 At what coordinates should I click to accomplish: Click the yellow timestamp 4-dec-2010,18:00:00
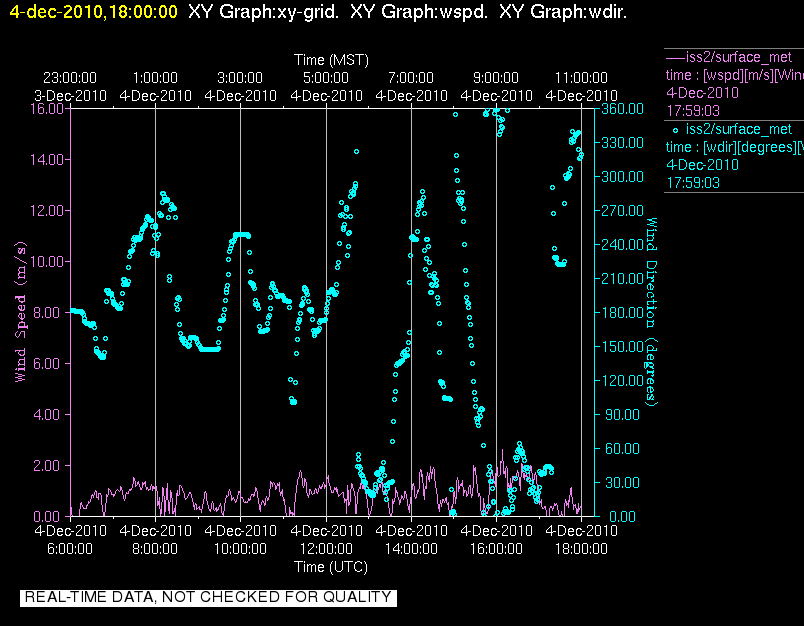94,12
